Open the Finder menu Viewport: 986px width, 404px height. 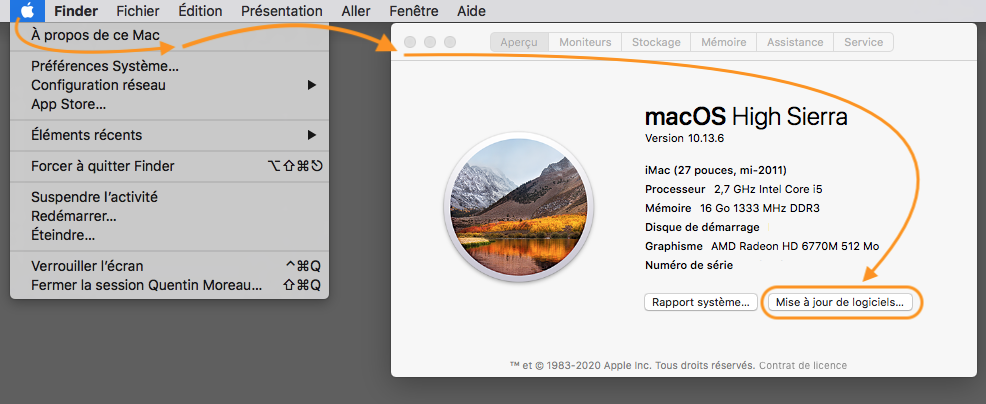75,11
